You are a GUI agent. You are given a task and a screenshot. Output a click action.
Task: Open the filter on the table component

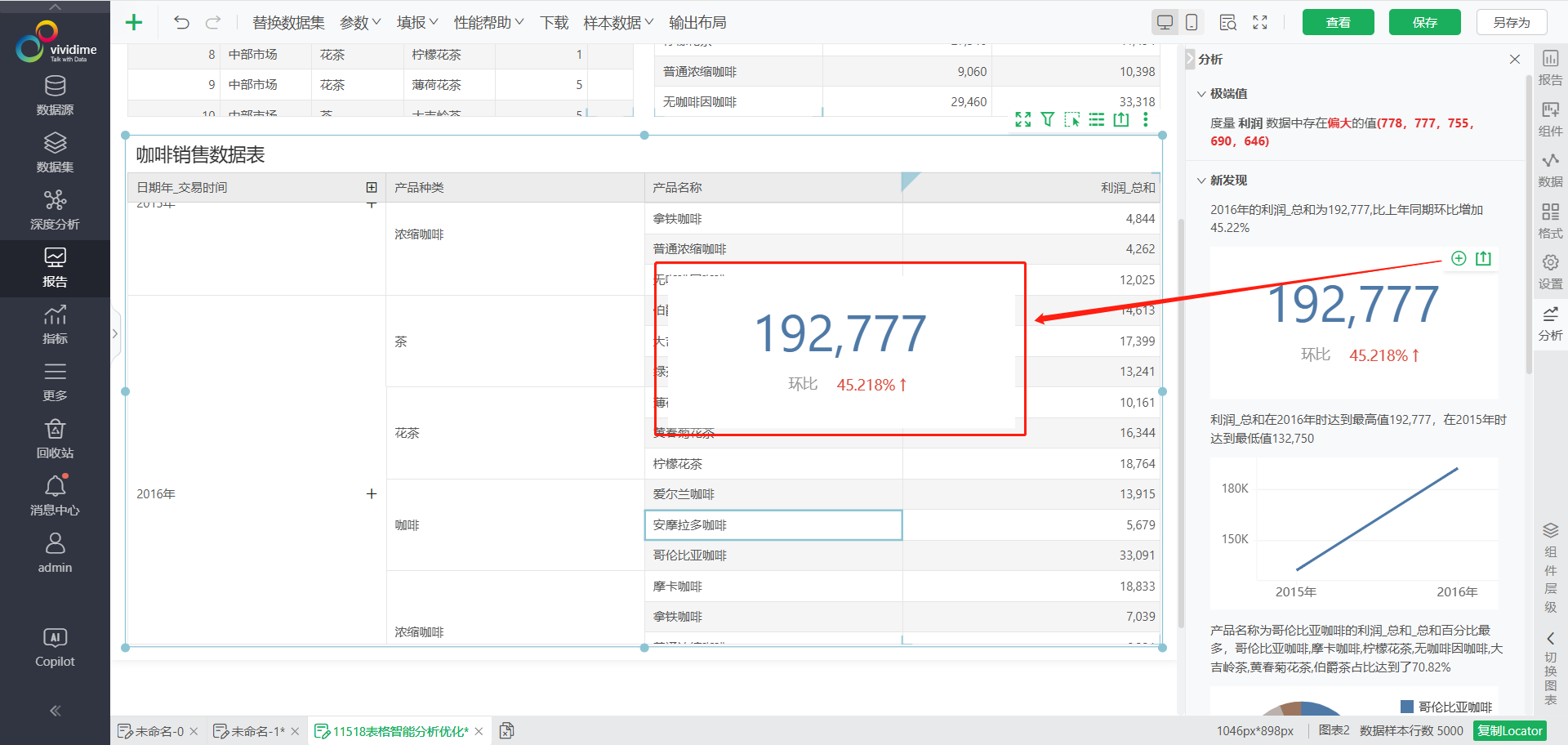[x=1047, y=120]
